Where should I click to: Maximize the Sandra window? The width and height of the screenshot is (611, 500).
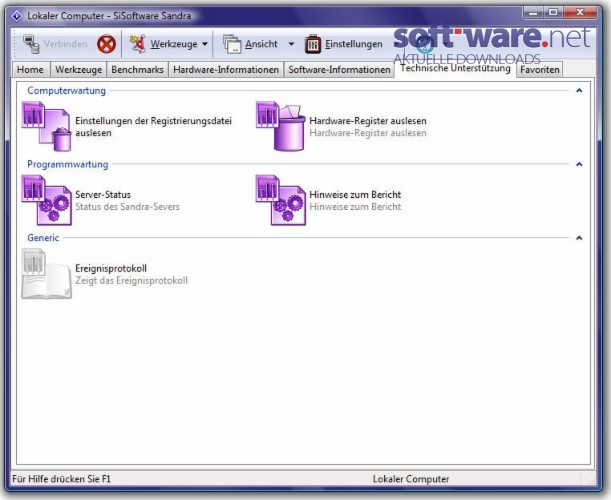(x=553, y=13)
